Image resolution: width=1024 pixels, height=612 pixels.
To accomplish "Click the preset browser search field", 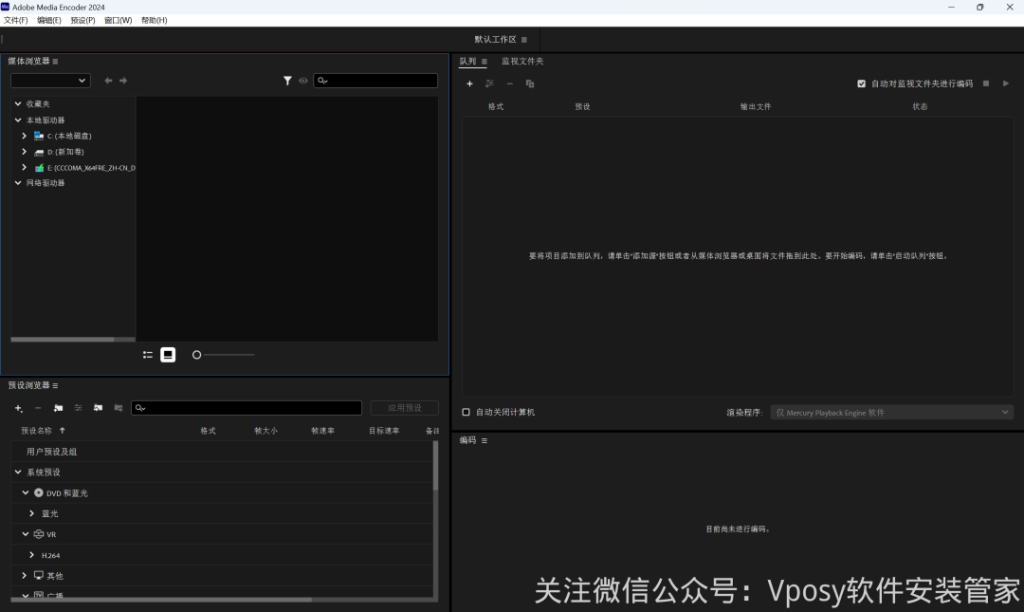I will (x=247, y=408).
